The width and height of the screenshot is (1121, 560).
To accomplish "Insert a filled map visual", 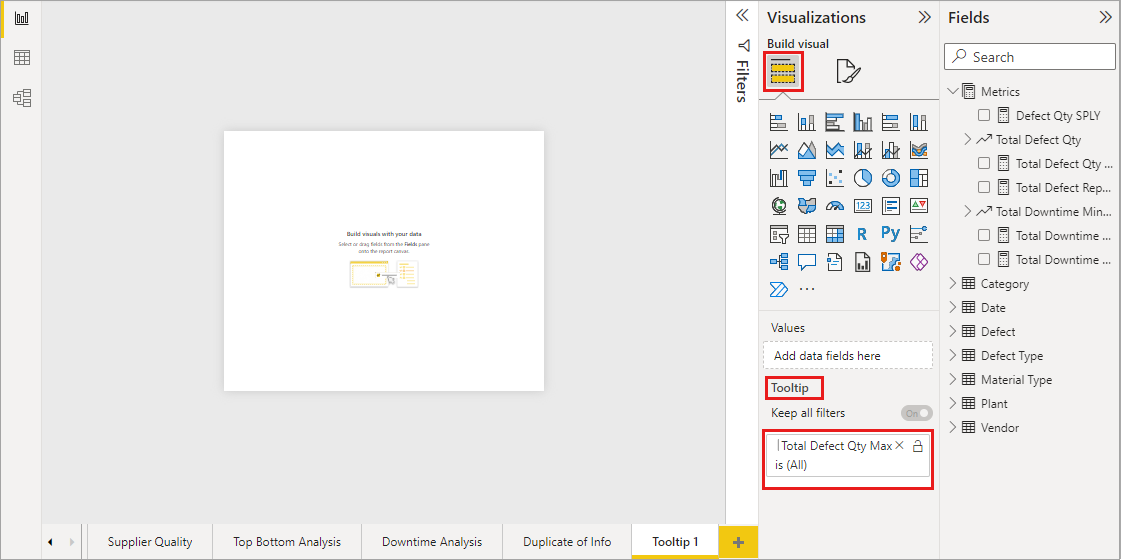I will [x=806, y=206].
